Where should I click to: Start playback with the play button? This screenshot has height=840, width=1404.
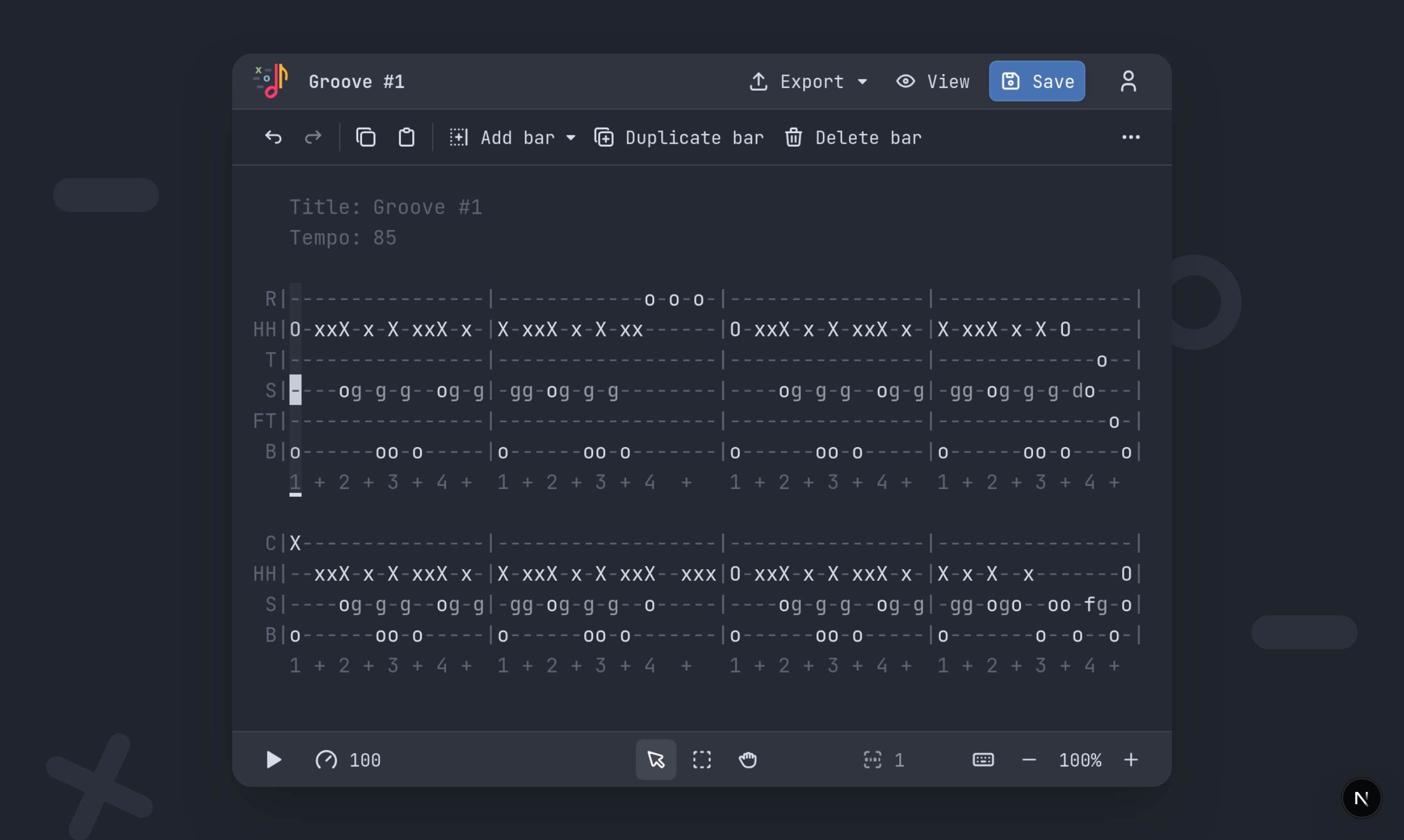(274, 760)
